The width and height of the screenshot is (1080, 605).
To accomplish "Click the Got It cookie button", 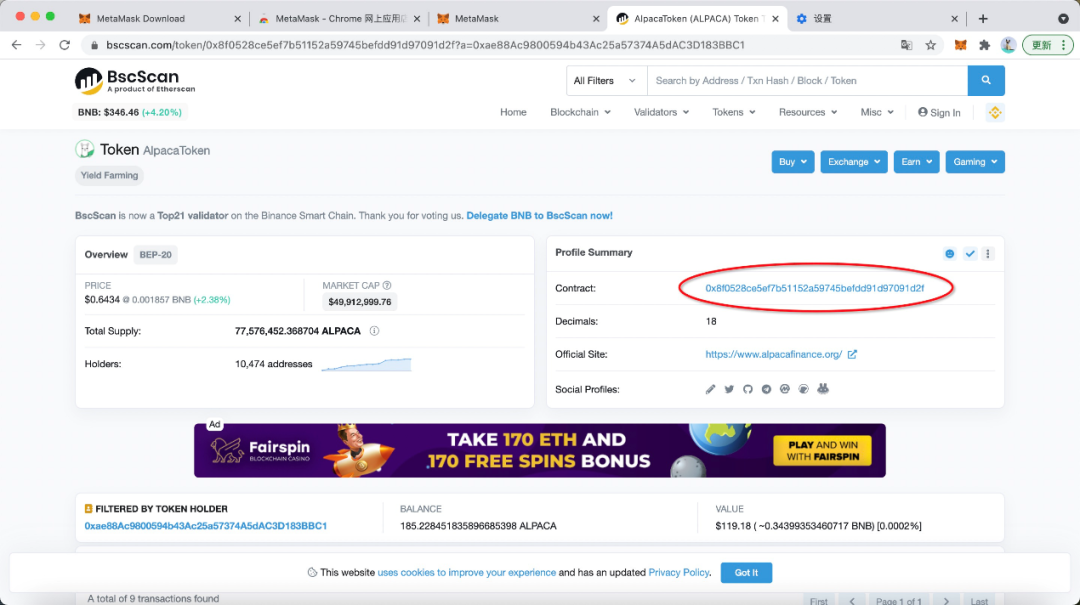I will coord(746,573).
